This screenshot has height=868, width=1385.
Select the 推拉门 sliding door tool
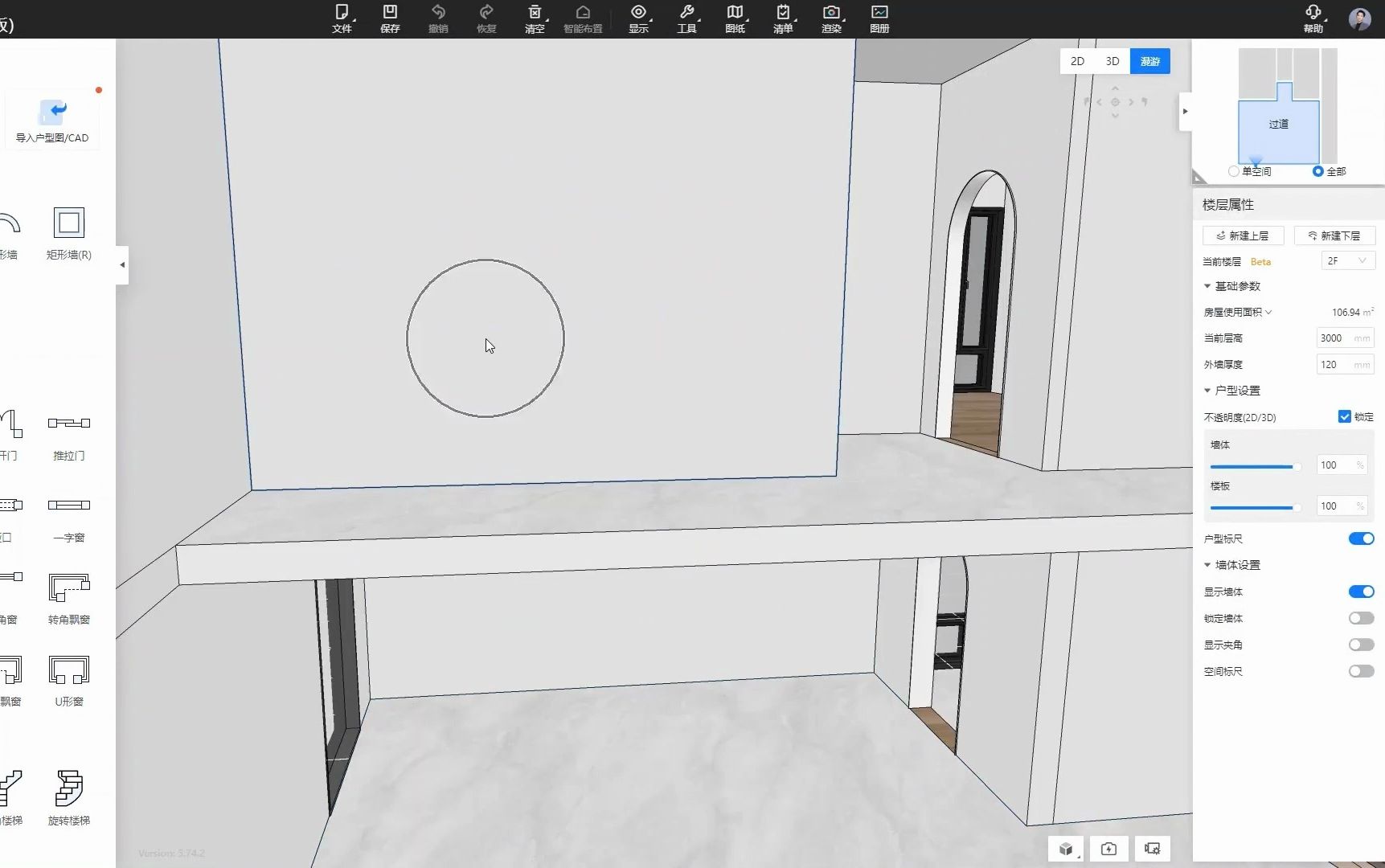(68, 436)
